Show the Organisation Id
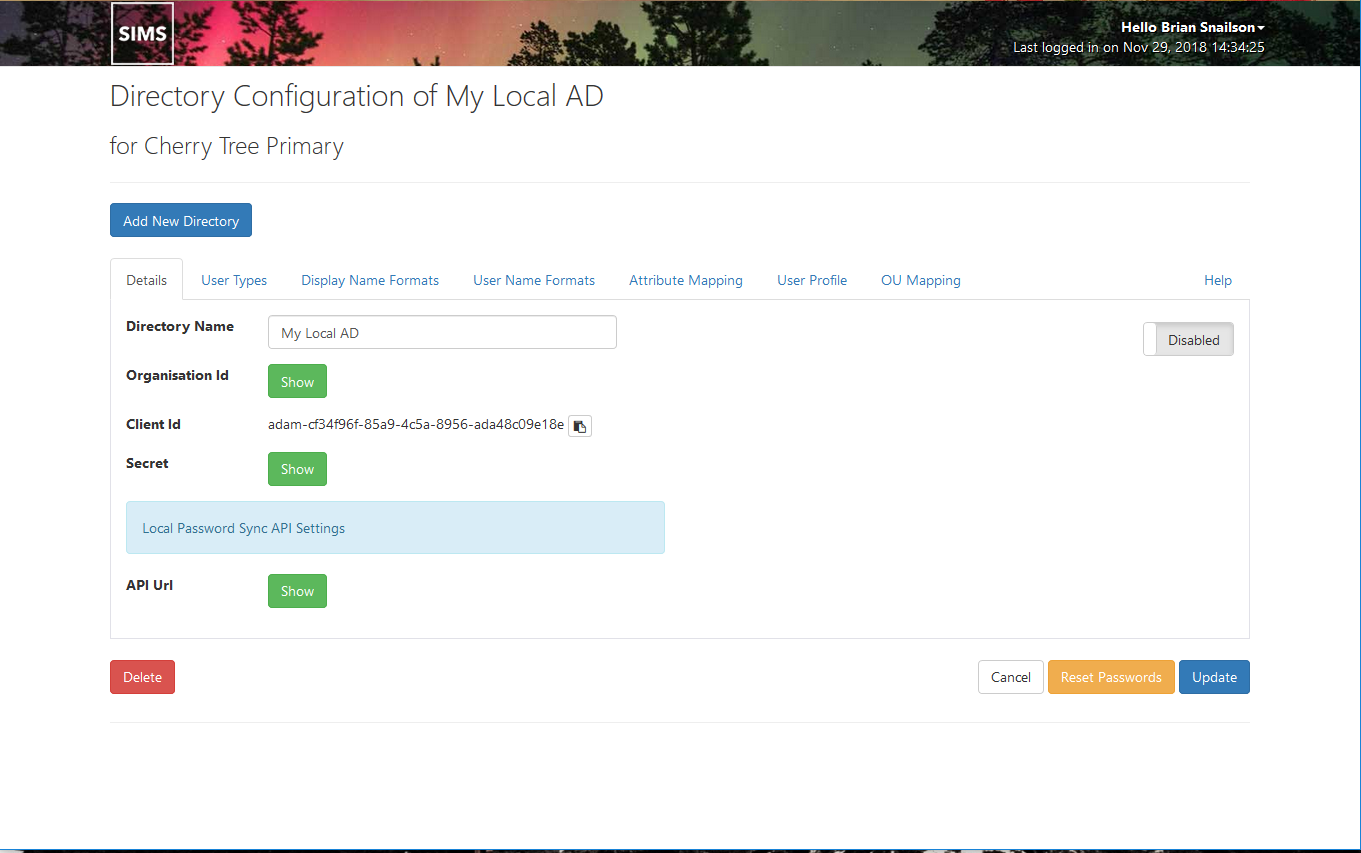The height and width of the screenshot is (853, 1361). (x=297, y=382)
